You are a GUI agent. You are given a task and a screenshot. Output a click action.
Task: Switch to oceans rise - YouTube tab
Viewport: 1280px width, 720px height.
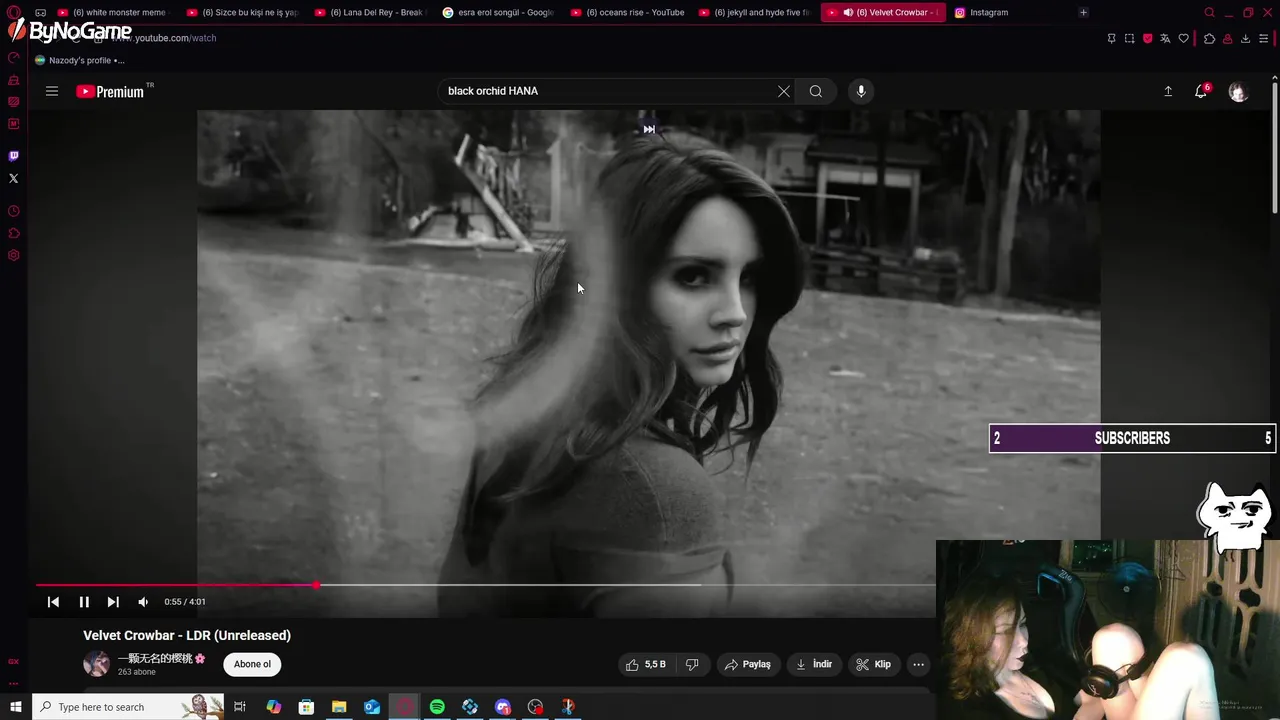pyautogui.click(x=627, y=13)
